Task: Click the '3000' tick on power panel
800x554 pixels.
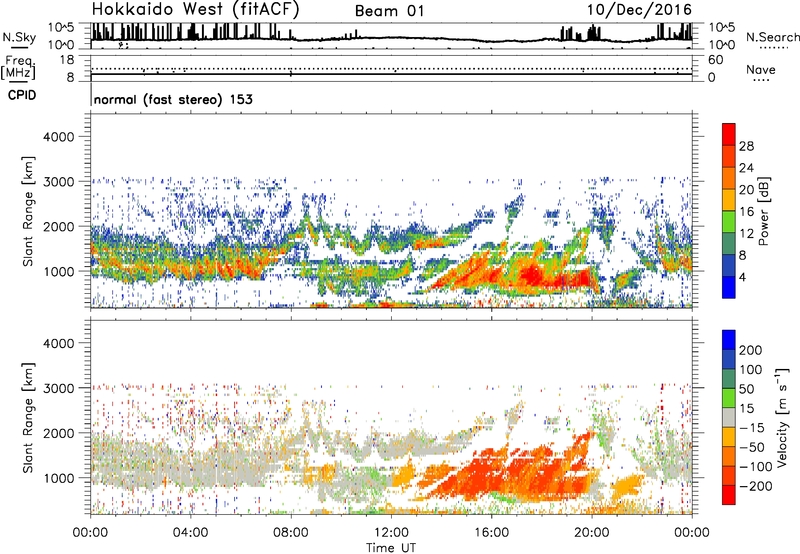Action: (59, 182)
